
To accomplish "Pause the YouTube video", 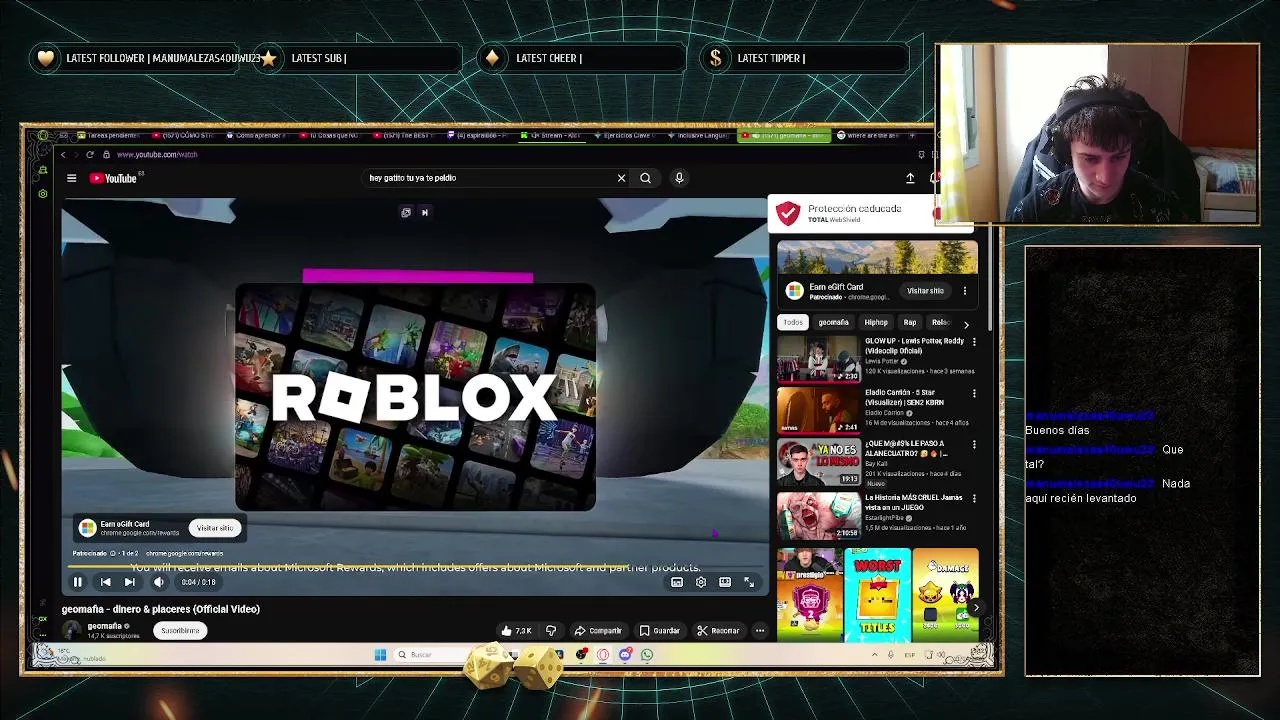I will (77, 582).
